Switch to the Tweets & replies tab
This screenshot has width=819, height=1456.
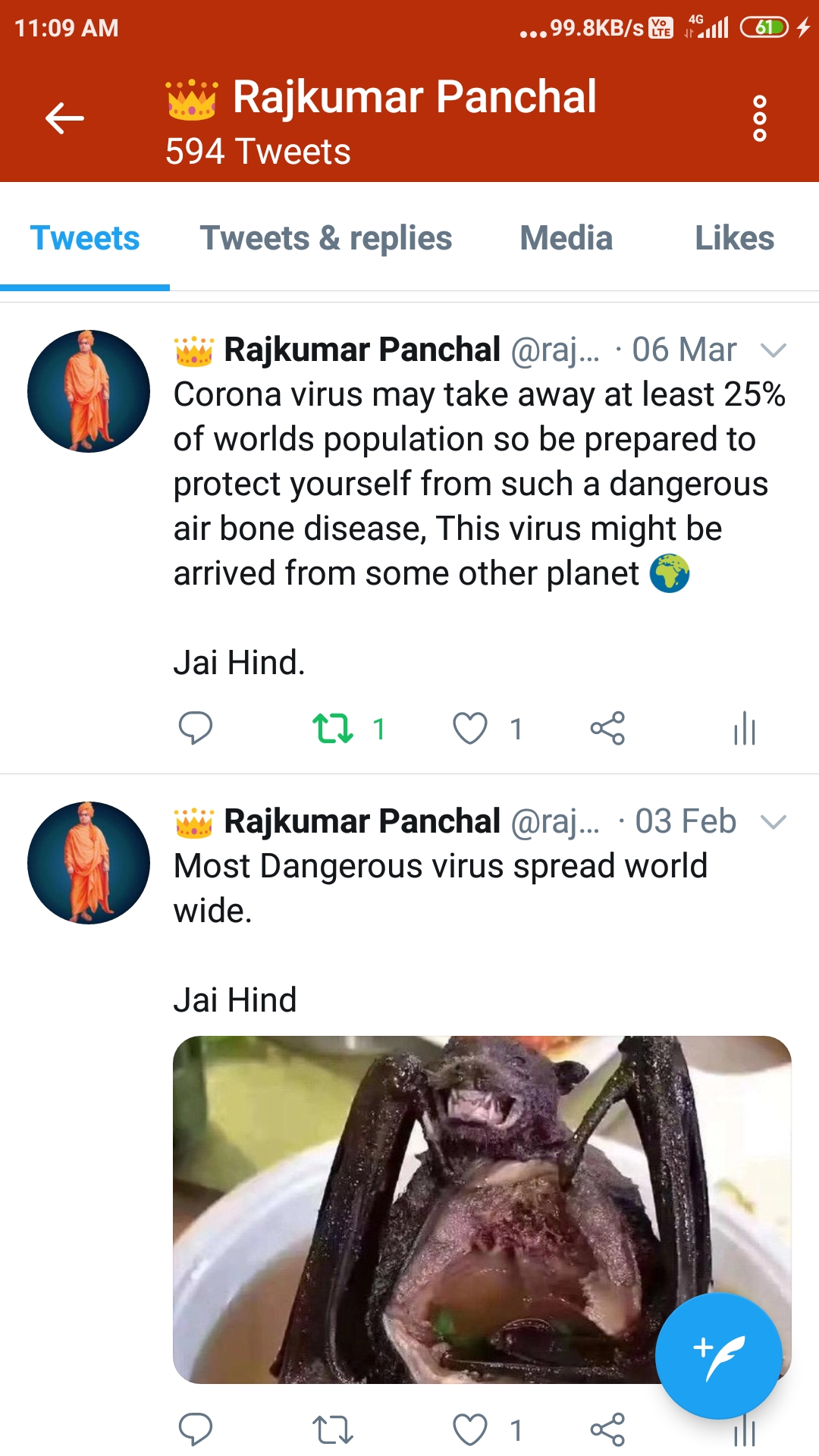pos(326,238)
